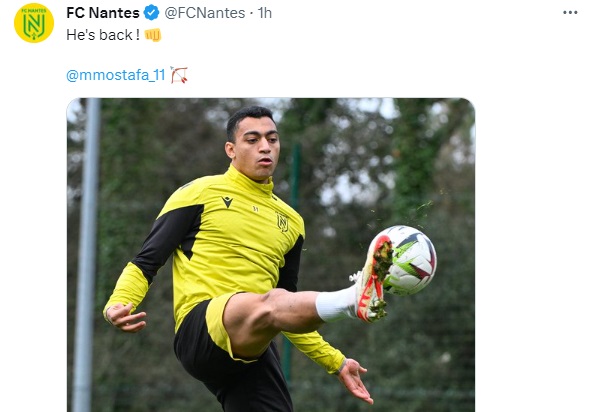Click the empty area right of photo
The image size is (595, 412).
point(534,255)
